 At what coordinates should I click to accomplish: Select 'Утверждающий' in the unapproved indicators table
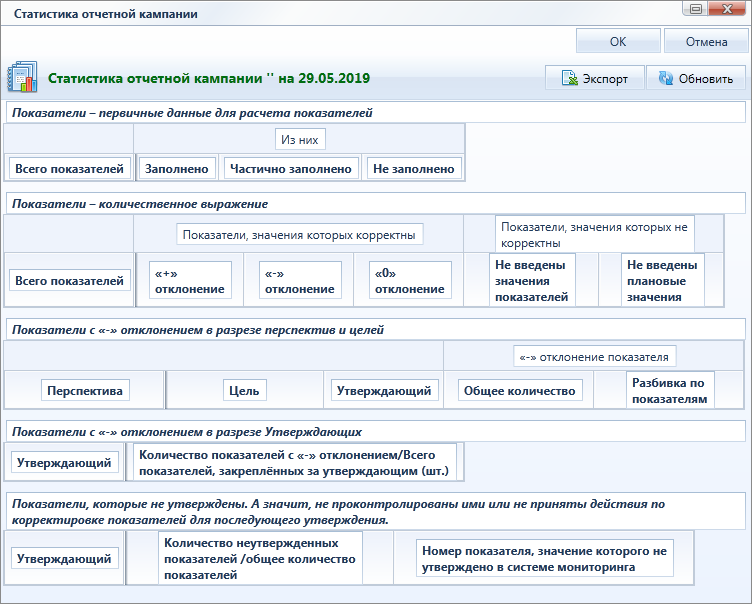pyautogui.click(x=64, y=558)
